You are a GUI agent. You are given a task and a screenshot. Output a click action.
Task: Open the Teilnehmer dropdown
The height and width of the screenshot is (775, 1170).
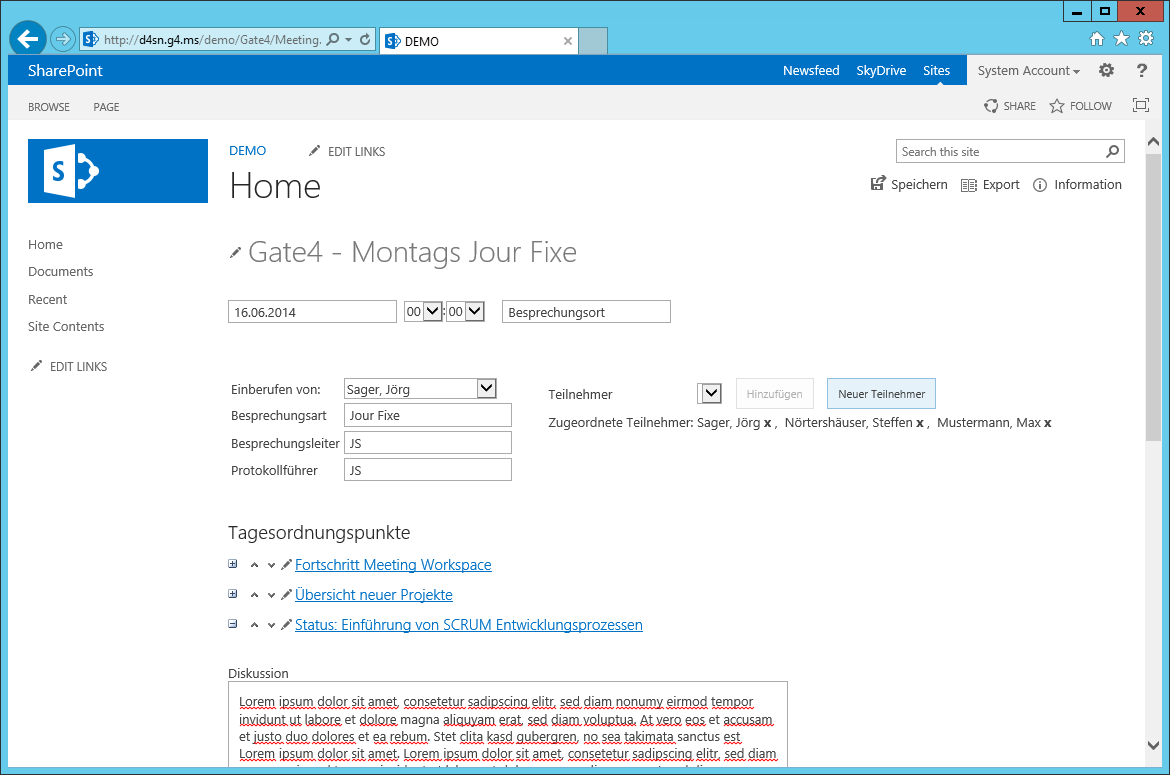pyautogui.click(x=711, y=393)
